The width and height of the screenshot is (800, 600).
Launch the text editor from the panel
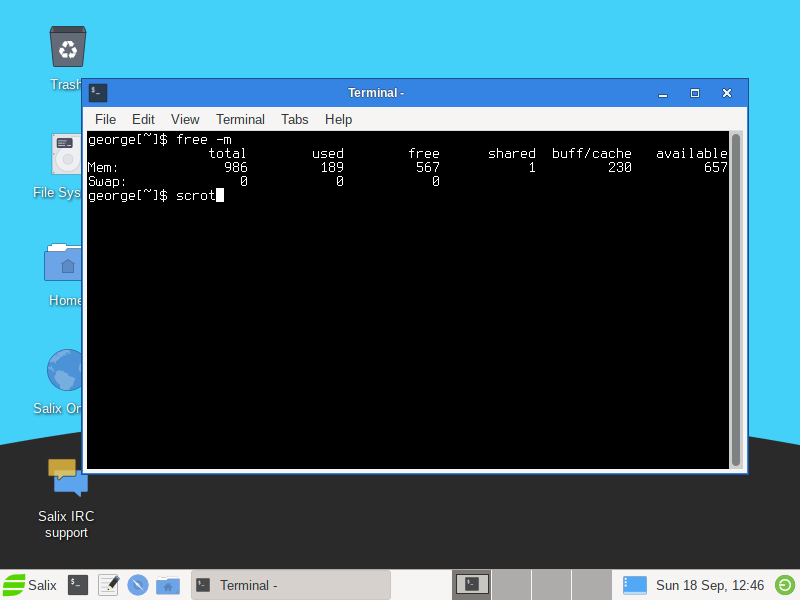tap(109, 585)
